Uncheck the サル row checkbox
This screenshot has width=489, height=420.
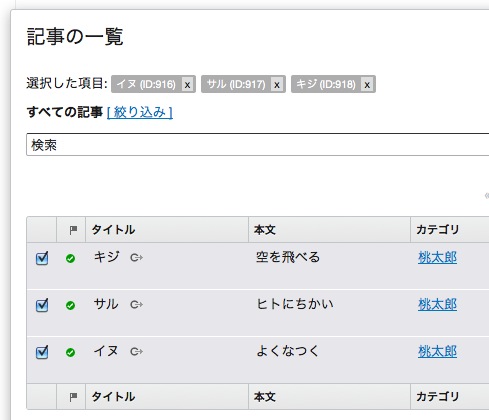(42, 305)
